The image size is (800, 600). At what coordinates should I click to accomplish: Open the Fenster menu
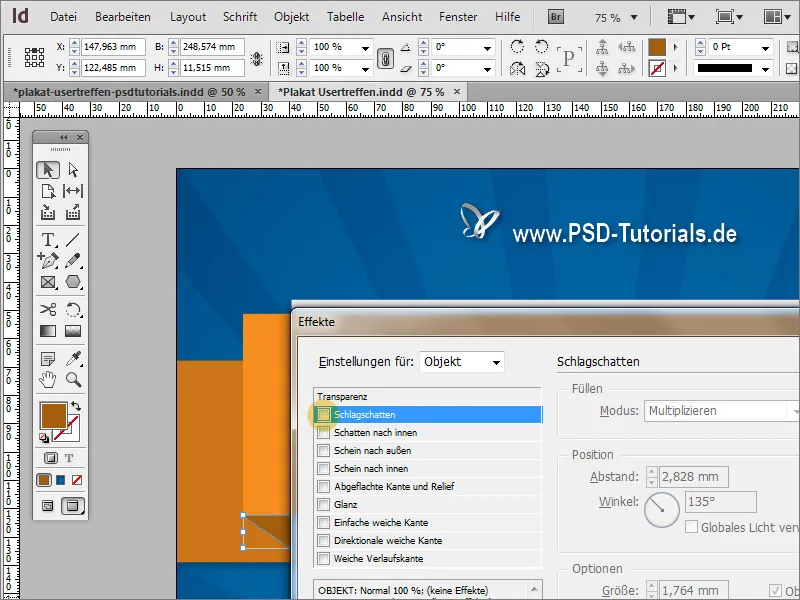tap(458, 17)
